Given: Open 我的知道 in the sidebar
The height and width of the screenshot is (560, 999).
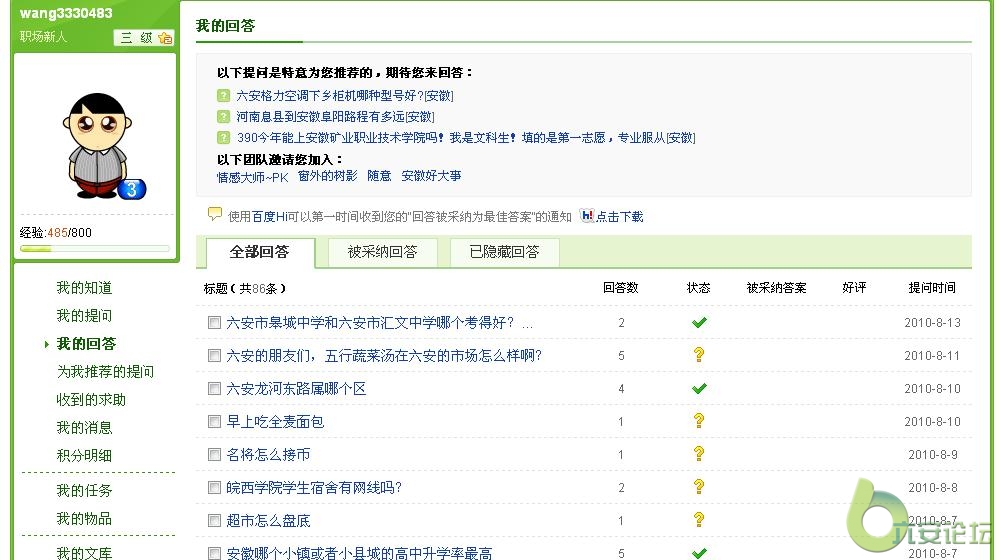Looking at the screenshot, I should coord(84,288).
